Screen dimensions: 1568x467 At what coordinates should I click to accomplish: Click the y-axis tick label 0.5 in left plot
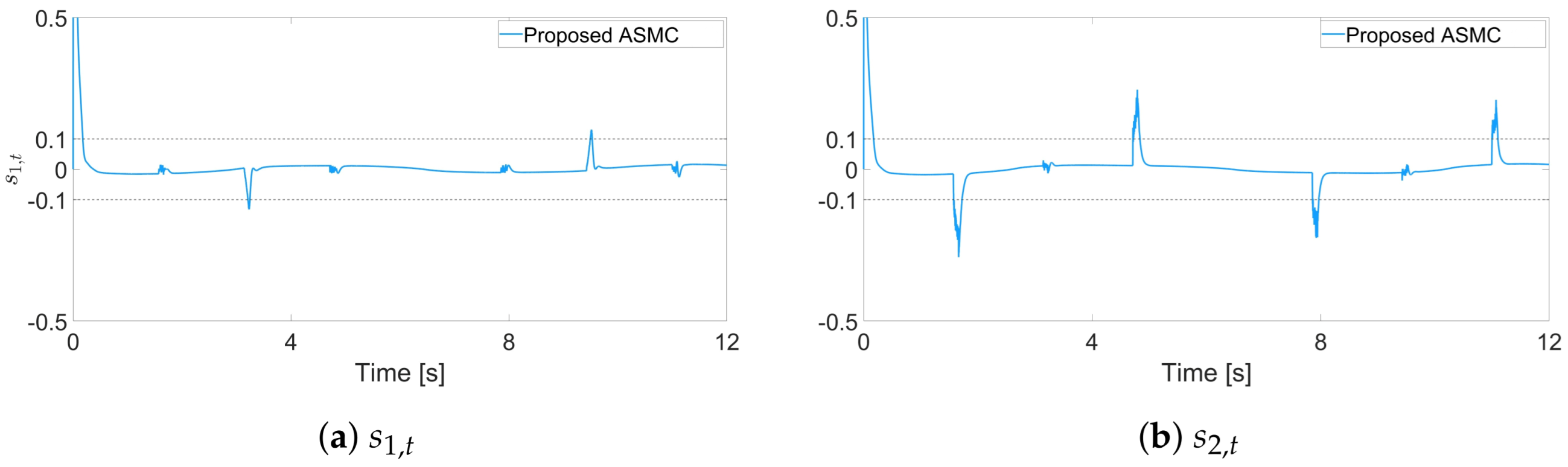coord(51,19)
